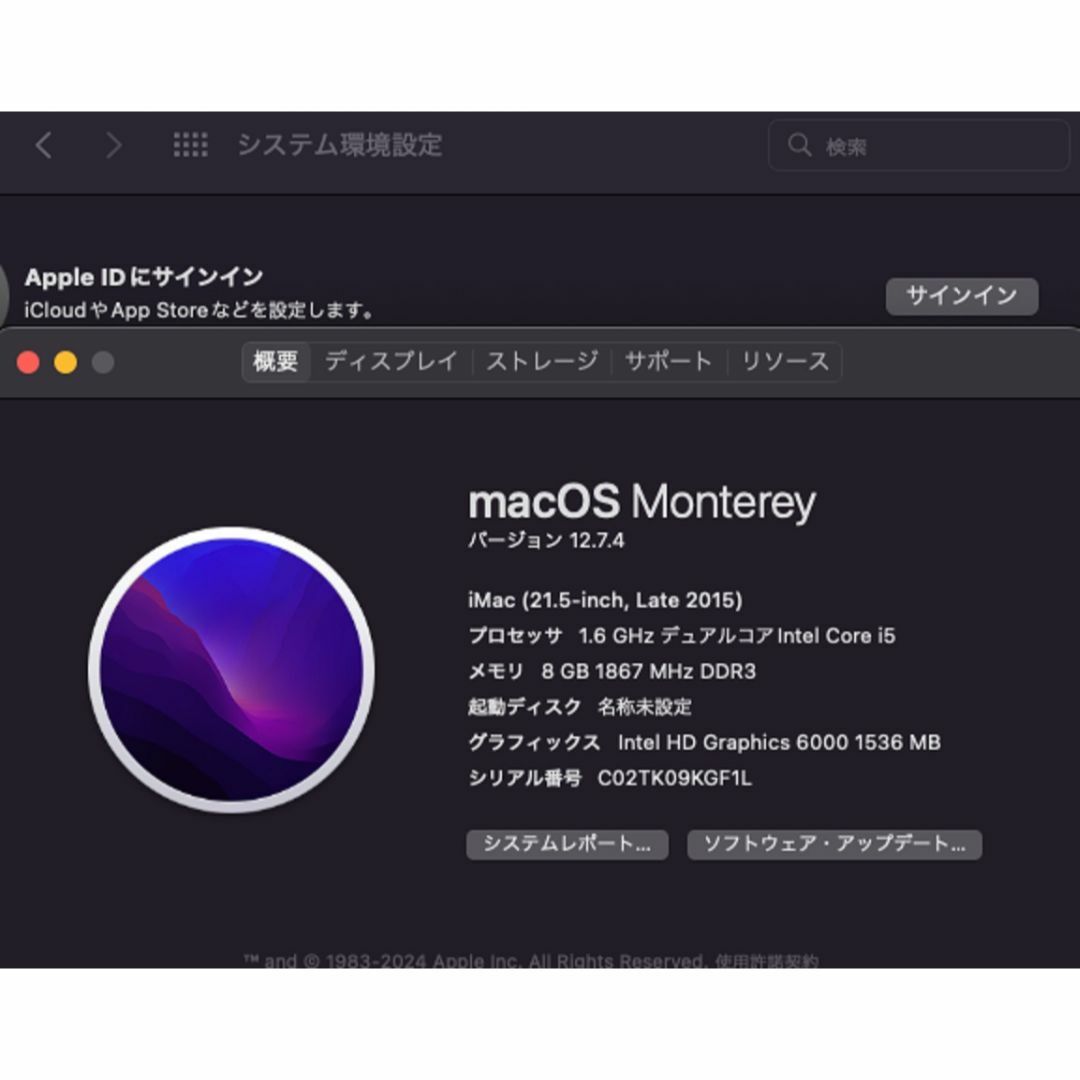Show the リソース tab
The image size is (1080, 1080).
pyautogui.click(x=785, y=362)
